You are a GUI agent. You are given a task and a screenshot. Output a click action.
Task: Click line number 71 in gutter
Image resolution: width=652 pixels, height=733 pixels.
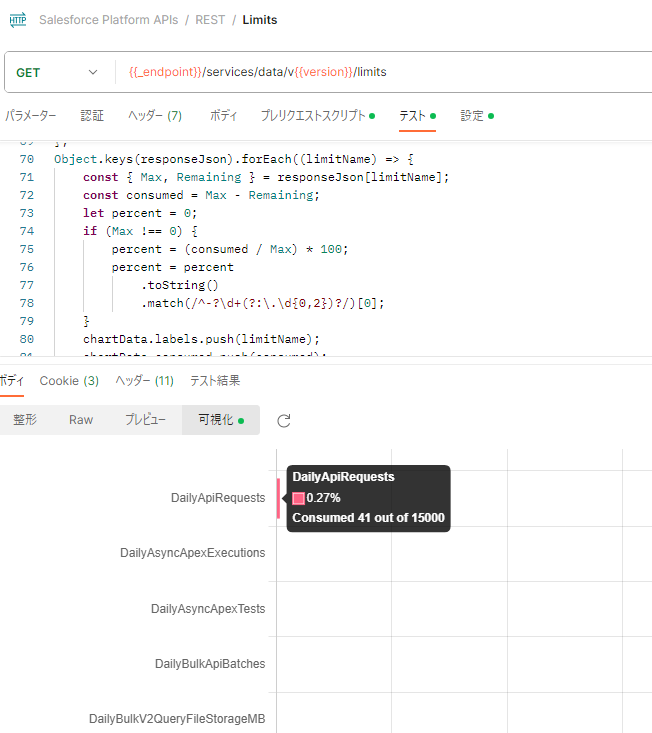(x=27, y=177)
